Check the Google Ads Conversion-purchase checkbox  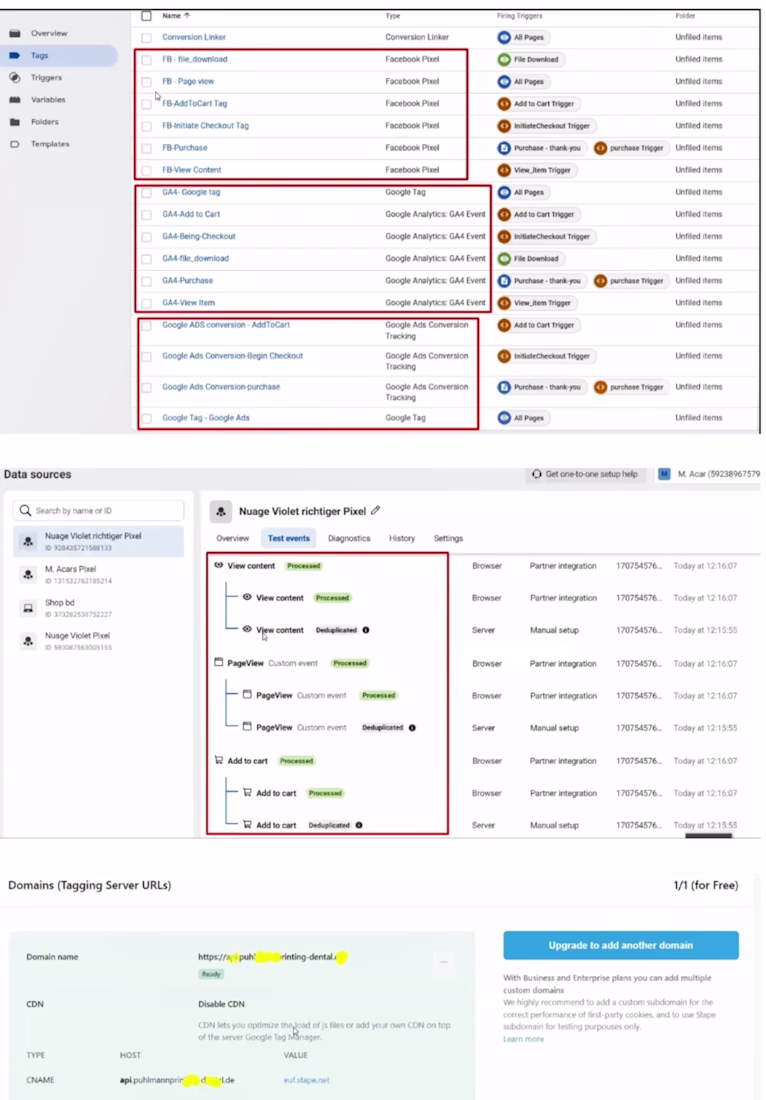tap(147, 388)
